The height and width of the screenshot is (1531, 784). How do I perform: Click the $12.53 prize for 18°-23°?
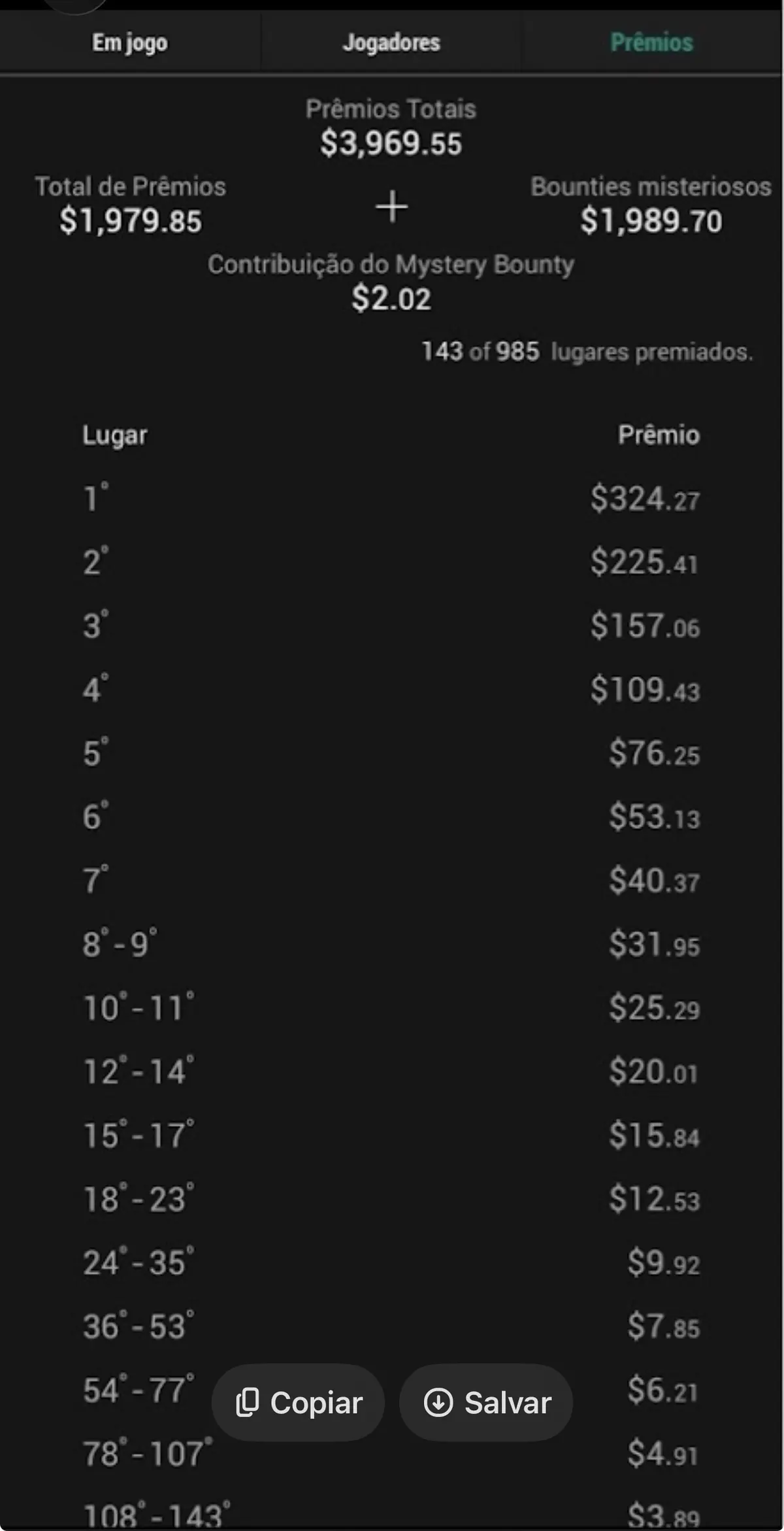pos(654,1199)
